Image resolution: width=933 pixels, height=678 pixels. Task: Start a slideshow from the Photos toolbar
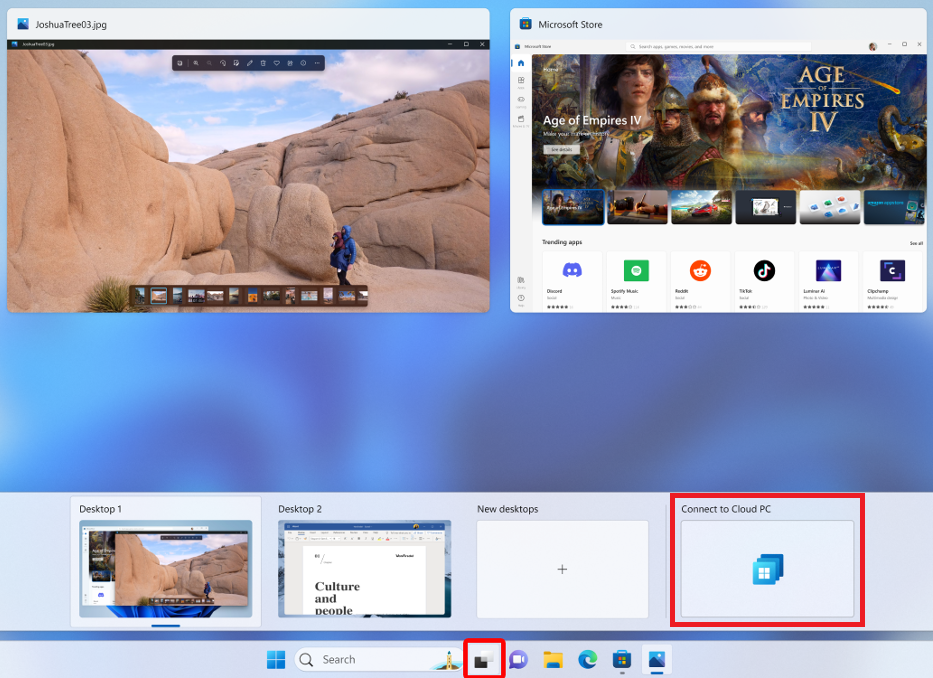290,62
